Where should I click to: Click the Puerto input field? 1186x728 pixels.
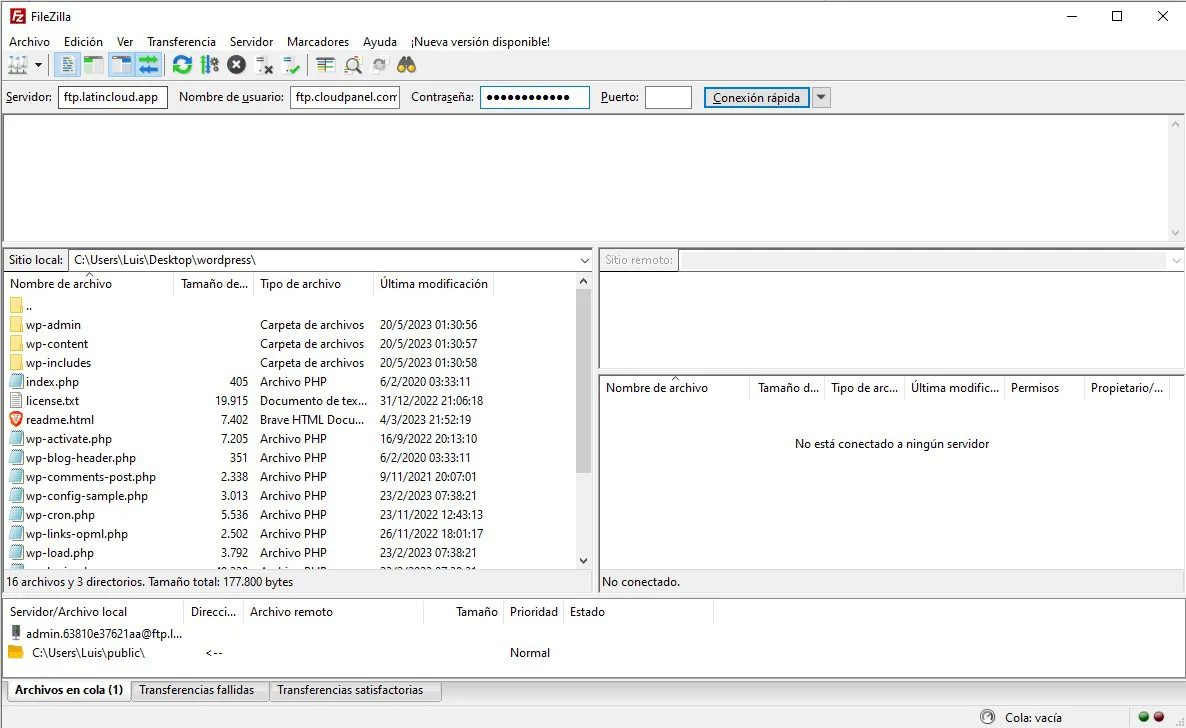(x=668, y=98)
